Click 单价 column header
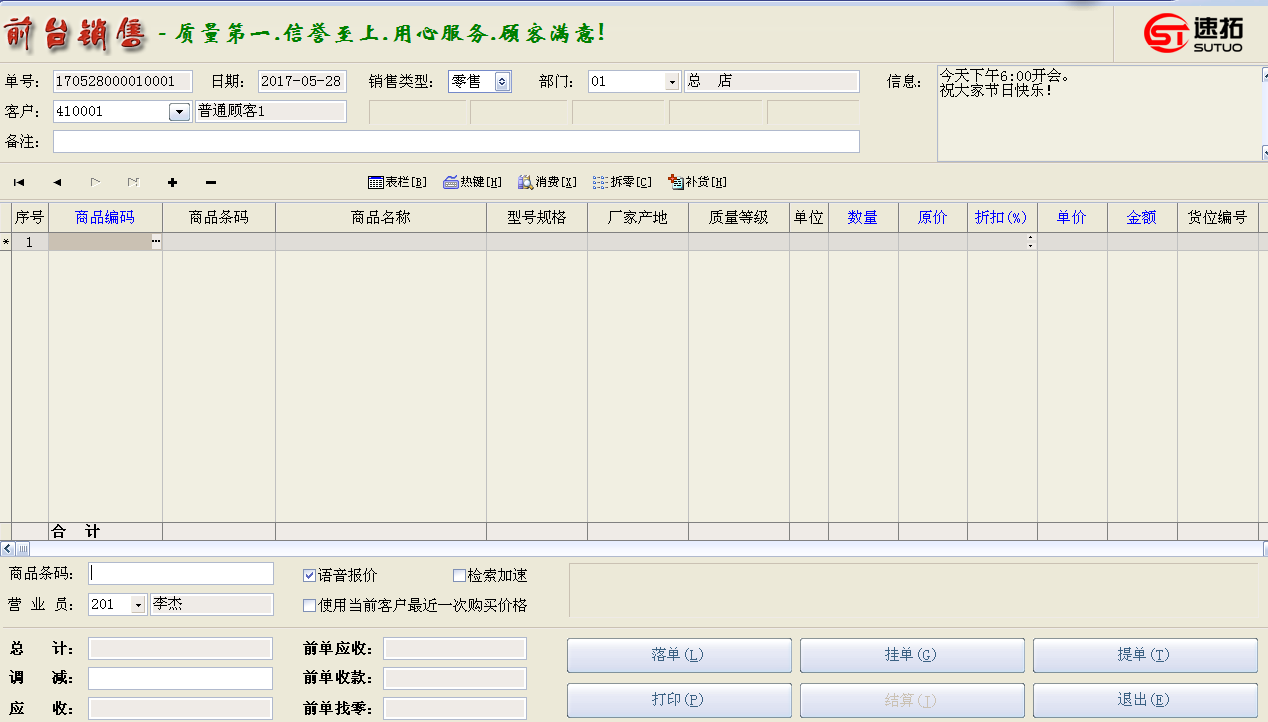Image resolution: width=1268 pixels, height=722 pixels. pos(1072,217)
